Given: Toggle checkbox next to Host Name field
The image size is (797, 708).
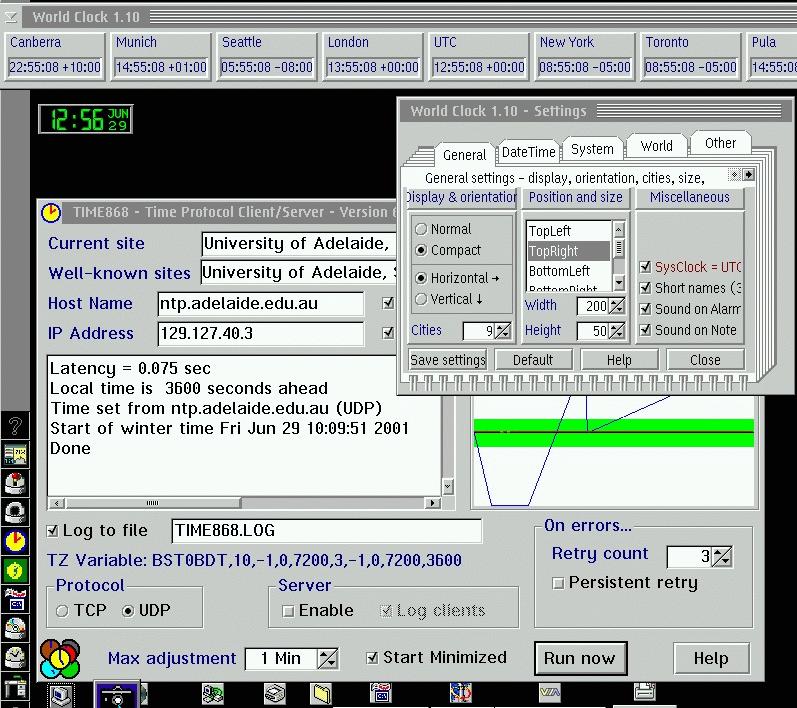Looking at the screenshot, I should [388, 303].
